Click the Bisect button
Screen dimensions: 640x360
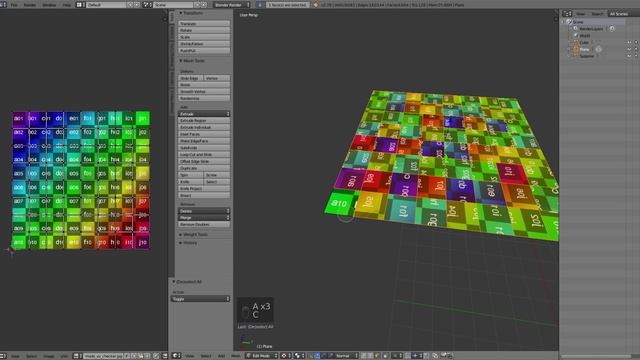coord(204,196)
